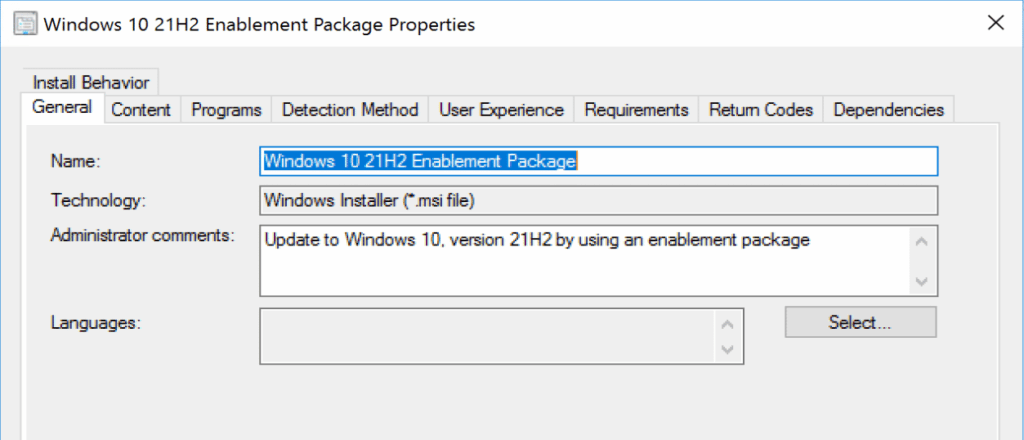The image size is (1024, 440).
Task: View the Dependencies tab
Action: 888,110
